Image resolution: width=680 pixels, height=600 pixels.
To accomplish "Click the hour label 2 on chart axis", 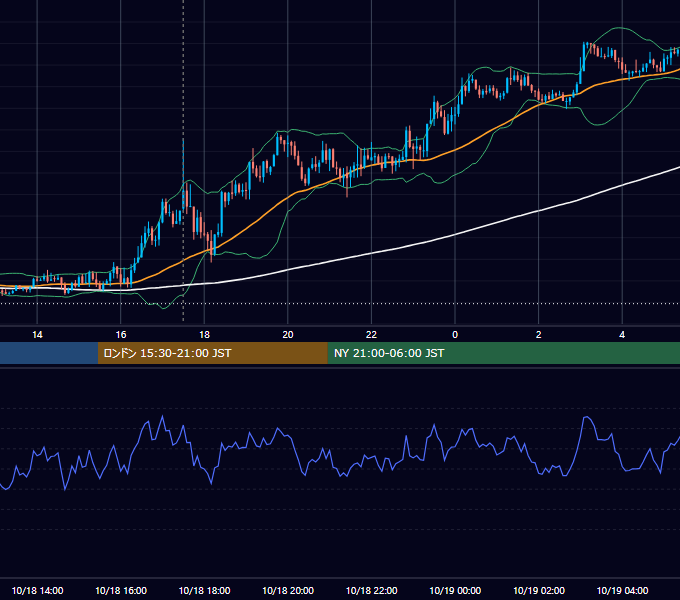I will (x=539, y=335).
